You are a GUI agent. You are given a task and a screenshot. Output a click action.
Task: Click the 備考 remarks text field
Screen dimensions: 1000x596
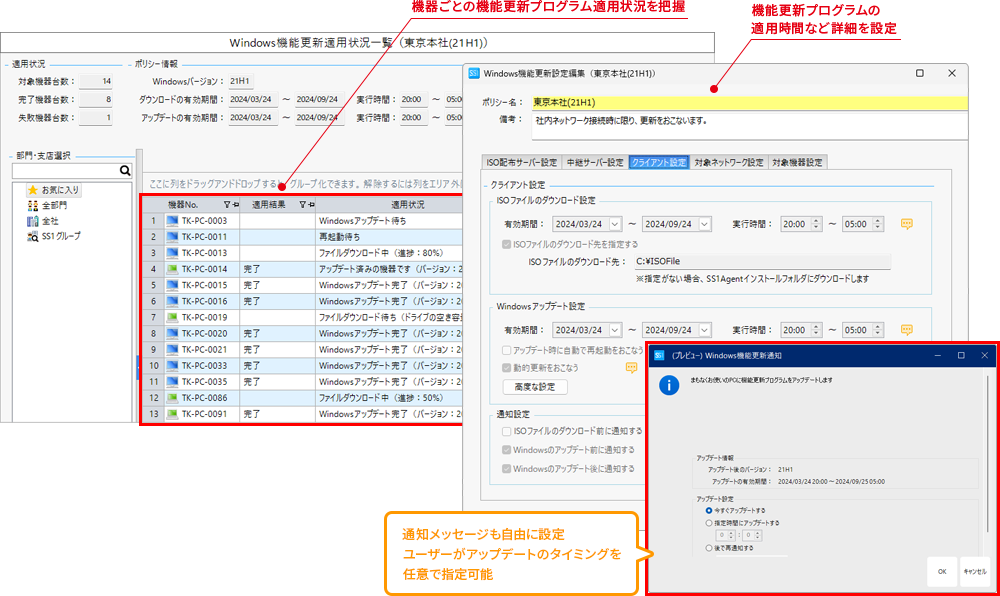pyautogui.click(x=749, y=126)
